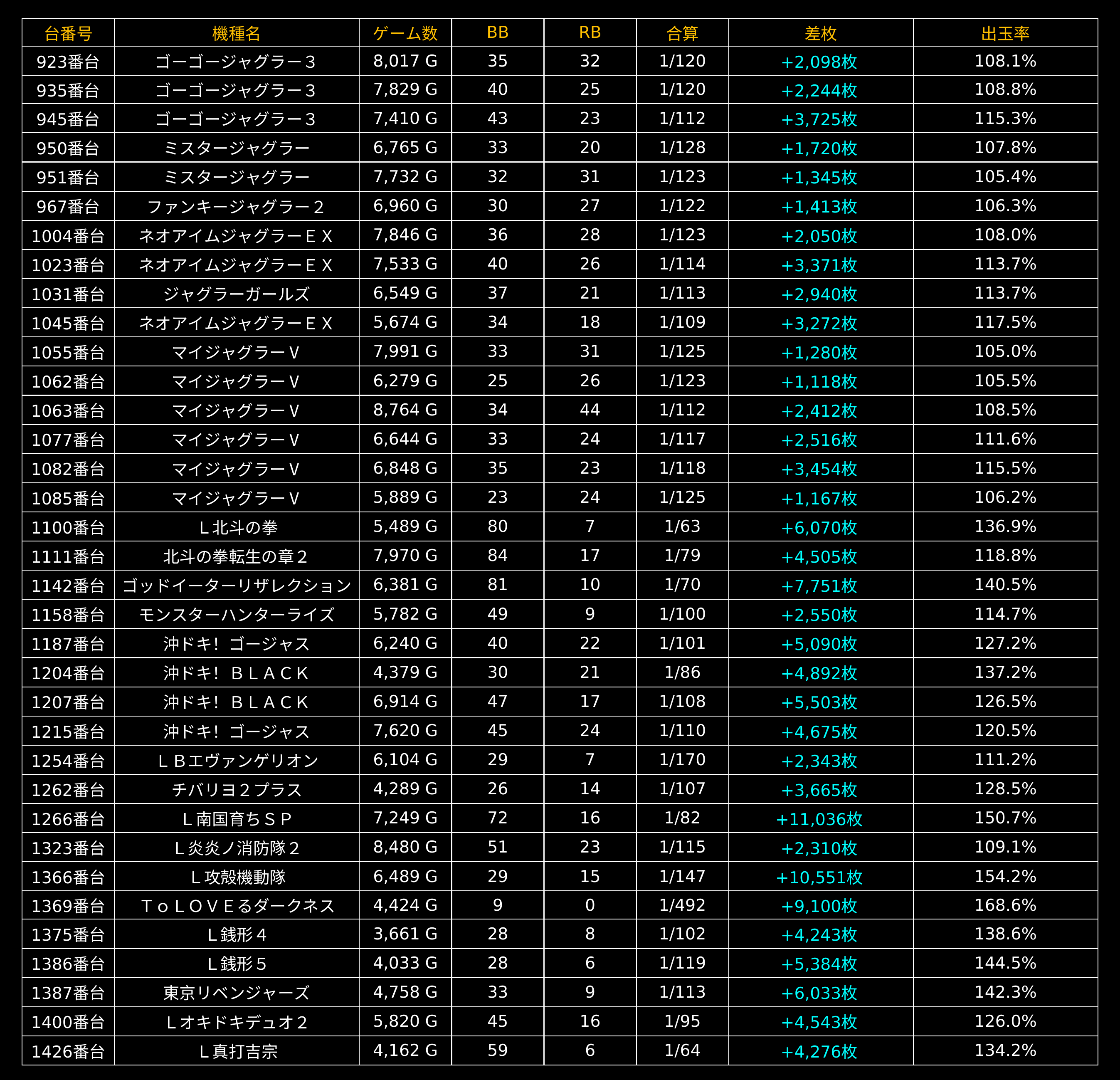The width and height of the screenshot is (1120, 1080).
Task: Click machine number 1426番台
Action: [x=68, y=1051]
